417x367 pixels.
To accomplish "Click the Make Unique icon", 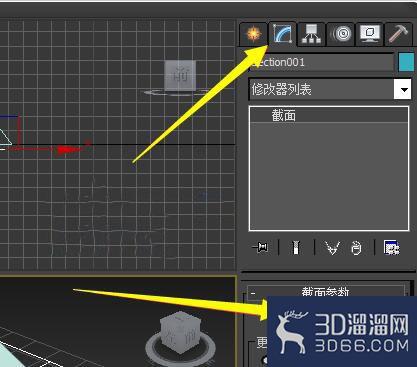I will [332, 248].
